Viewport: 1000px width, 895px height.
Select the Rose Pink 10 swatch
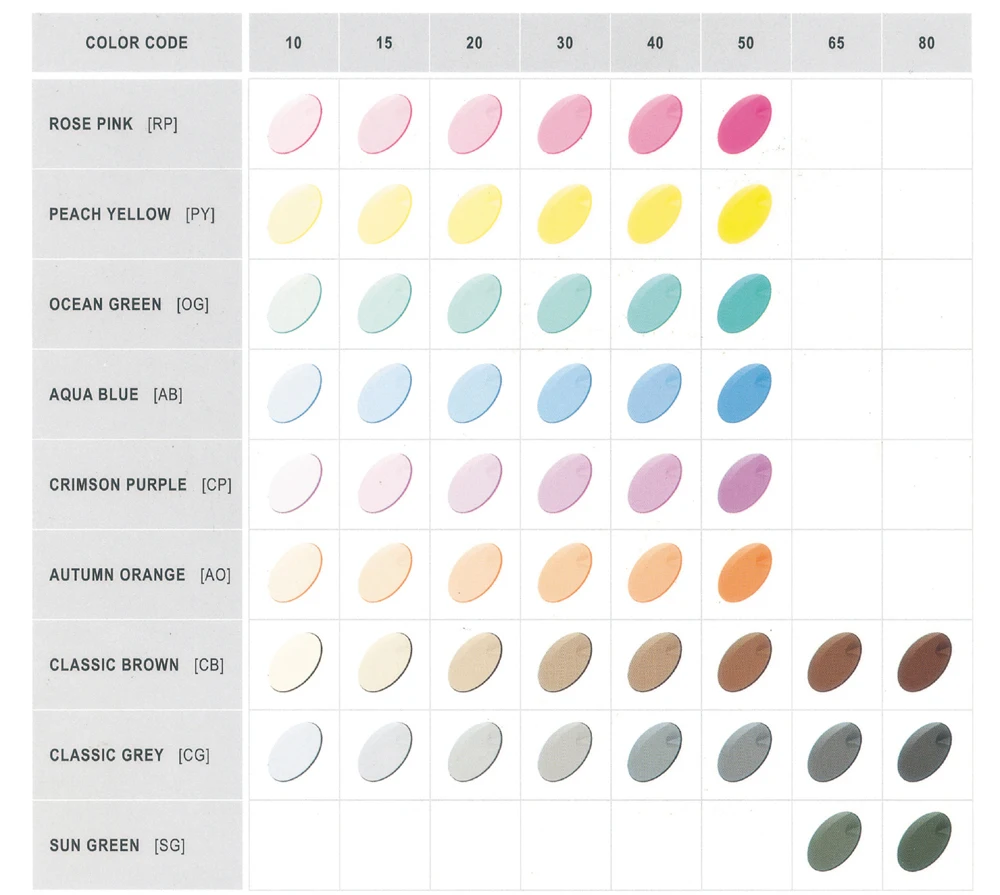(293, 123)
